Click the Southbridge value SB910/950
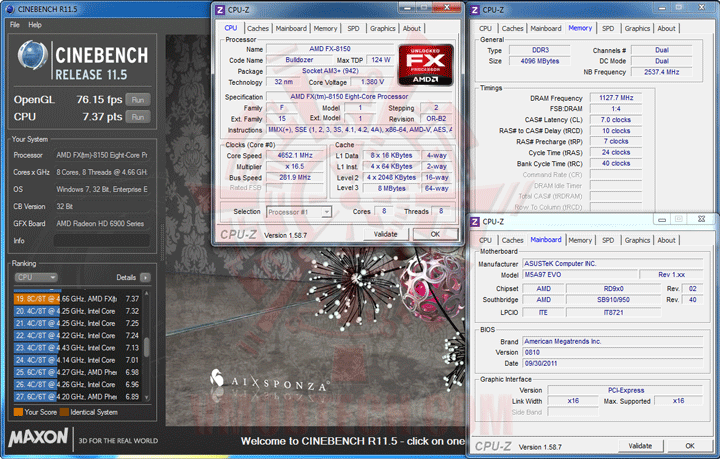 (x=613, y=300)
